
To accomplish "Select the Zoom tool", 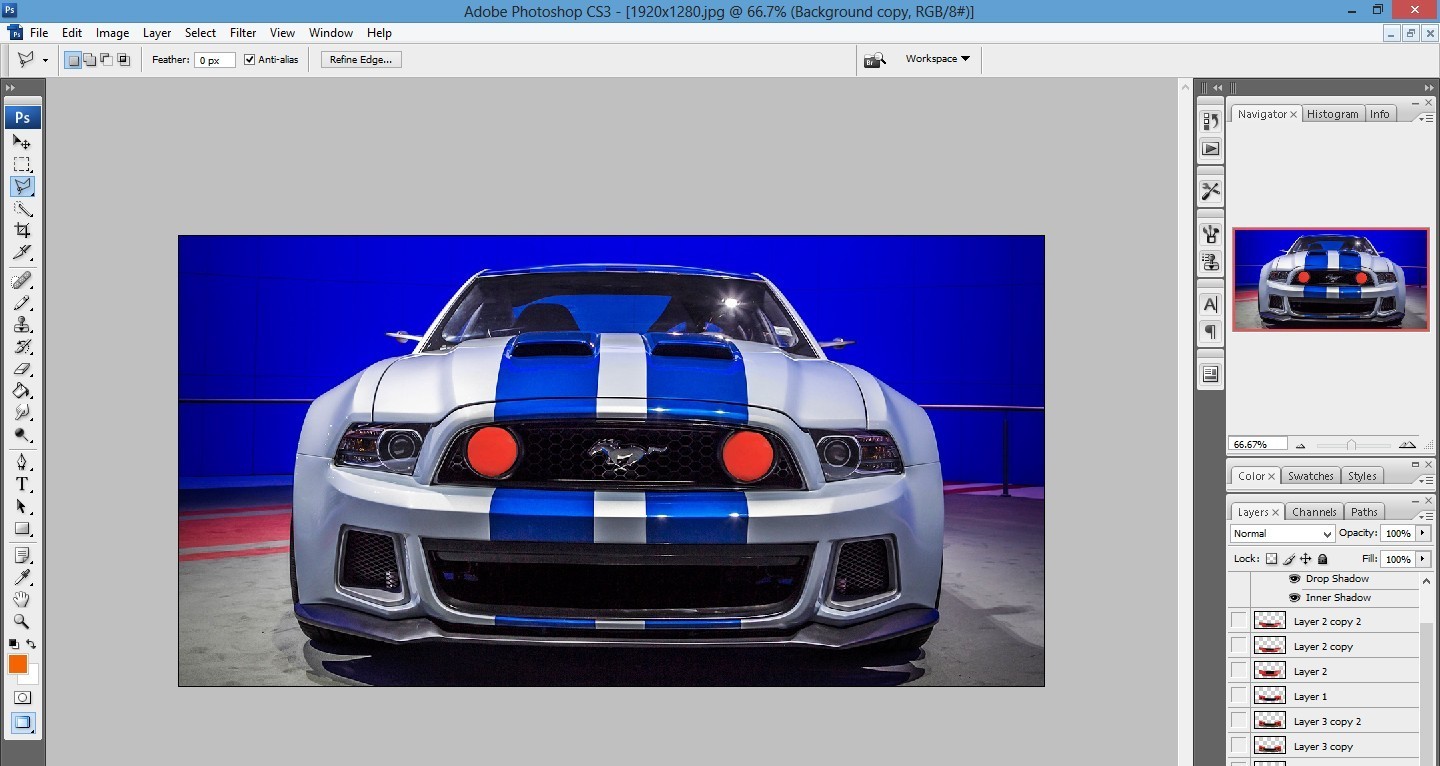I will pyautogui.click(x=22, y=621).
